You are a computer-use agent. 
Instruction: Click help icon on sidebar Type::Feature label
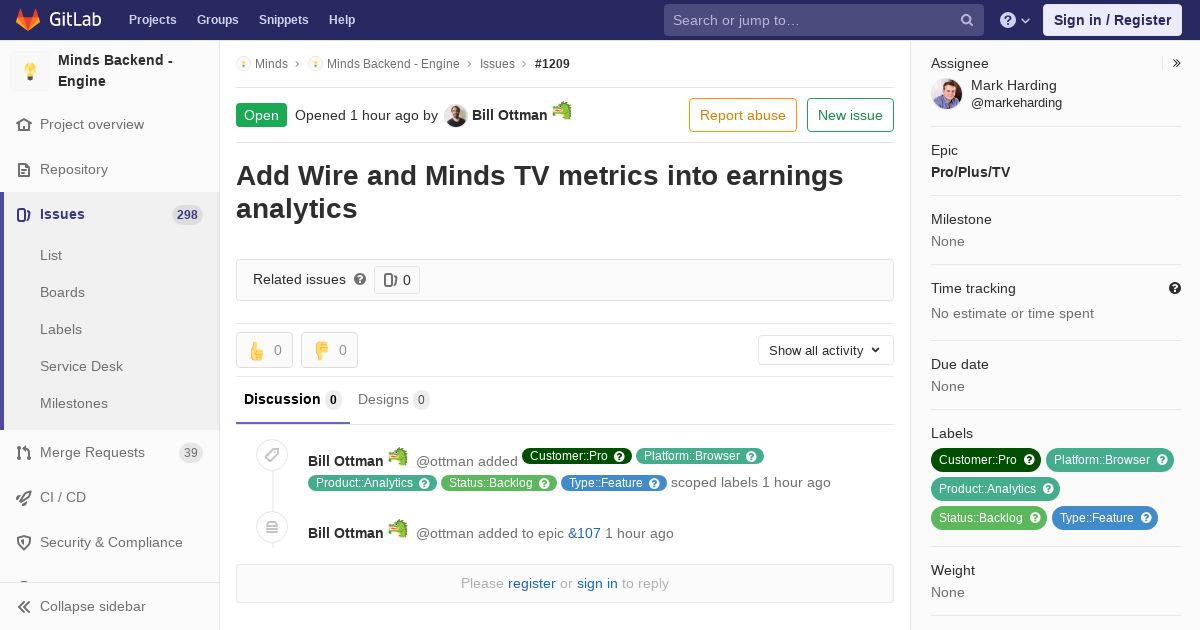pos(1146,518)
